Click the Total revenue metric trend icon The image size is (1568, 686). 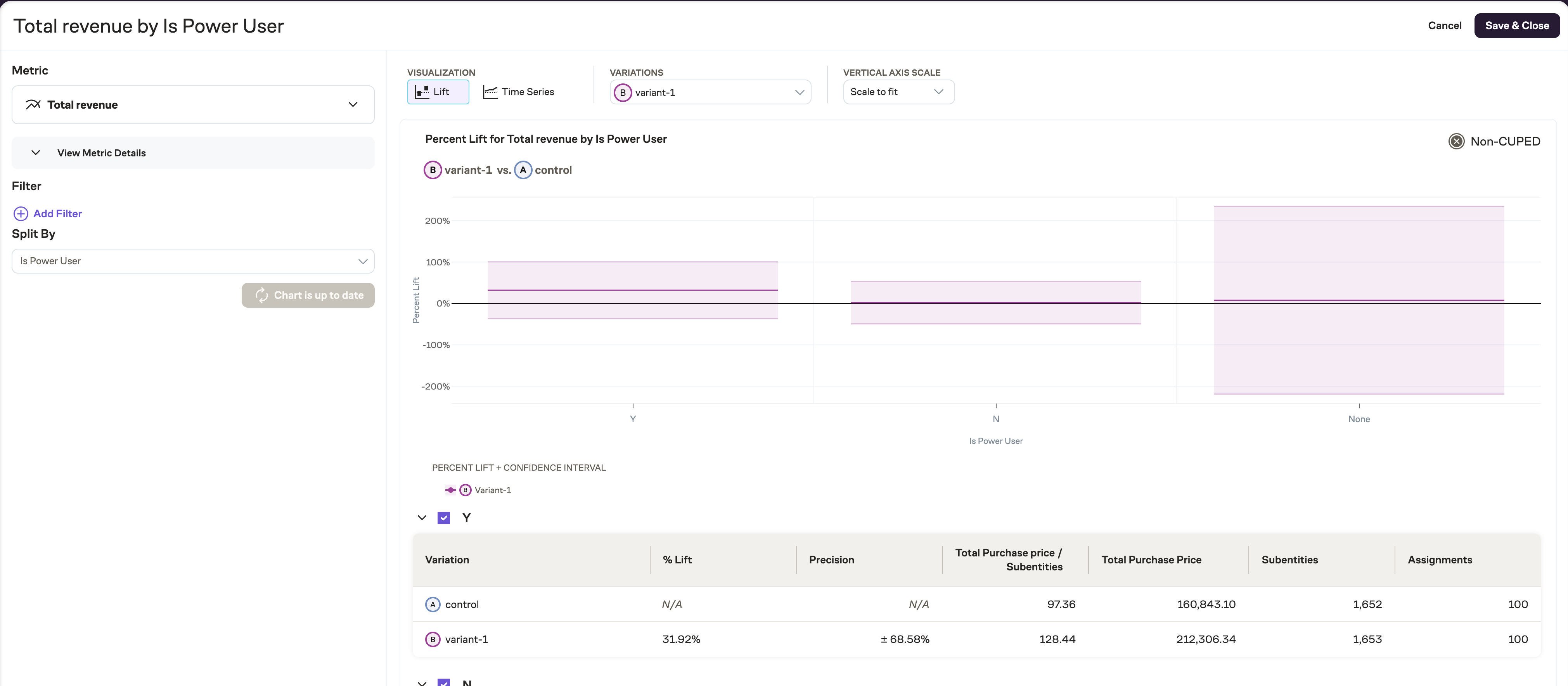click(x=33, y=105)
